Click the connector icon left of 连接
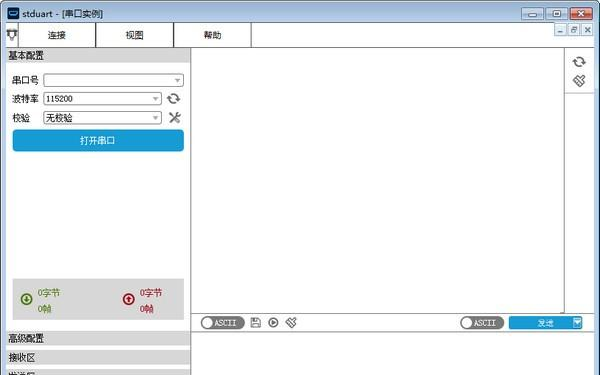600x375 pixels. point(12,35)
